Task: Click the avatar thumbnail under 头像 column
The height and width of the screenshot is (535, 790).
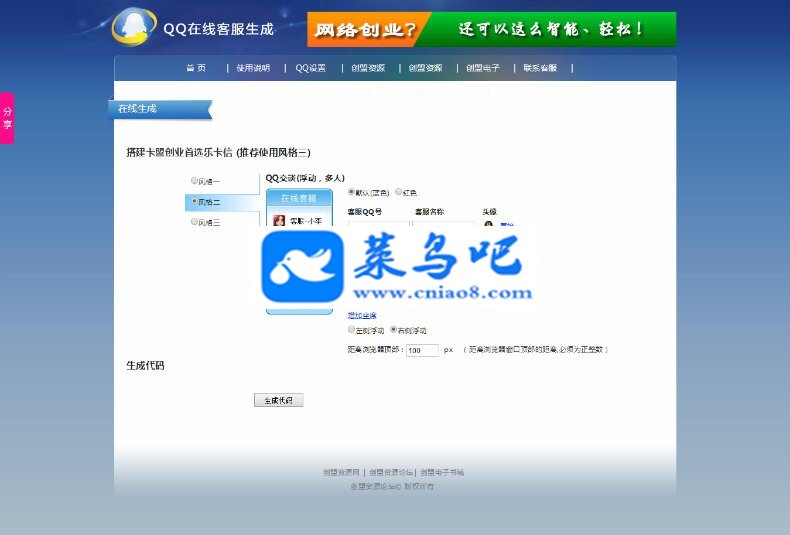Action: coord(488,224)
